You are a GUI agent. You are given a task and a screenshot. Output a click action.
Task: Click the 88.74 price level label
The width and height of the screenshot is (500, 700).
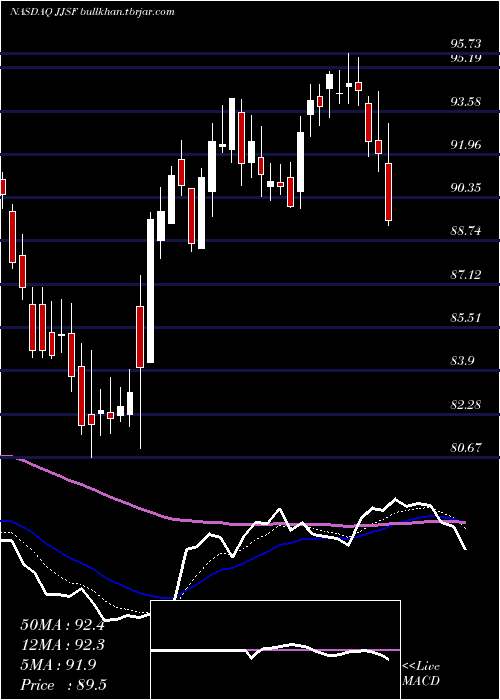466,231
